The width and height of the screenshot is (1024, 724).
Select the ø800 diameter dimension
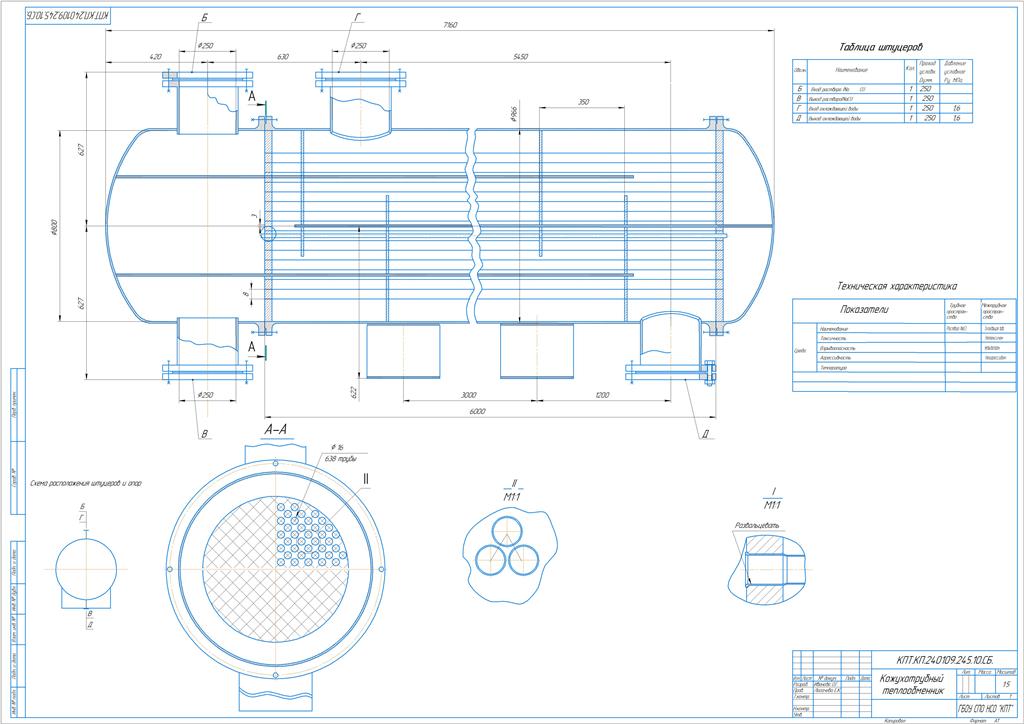[54, 227]
